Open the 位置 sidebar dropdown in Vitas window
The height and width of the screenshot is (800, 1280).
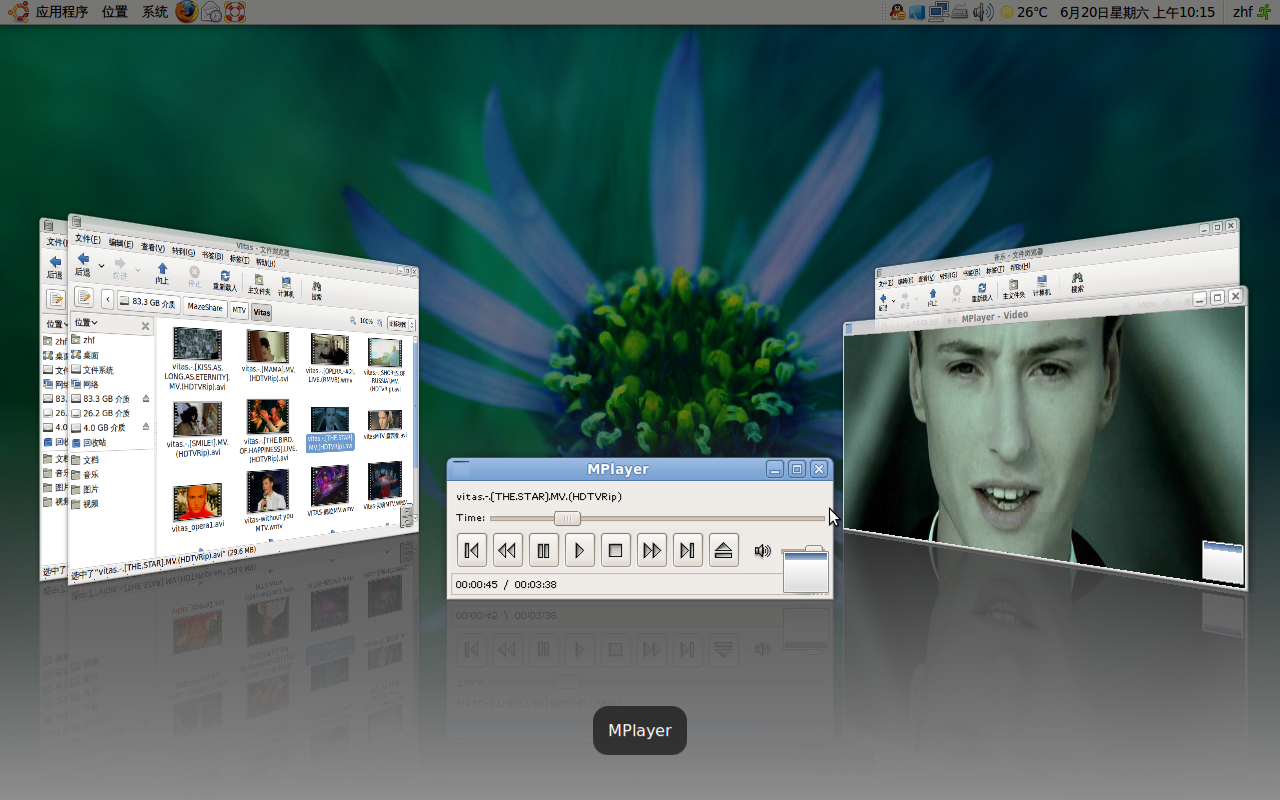pyautogui.click(x=86, y=323)
